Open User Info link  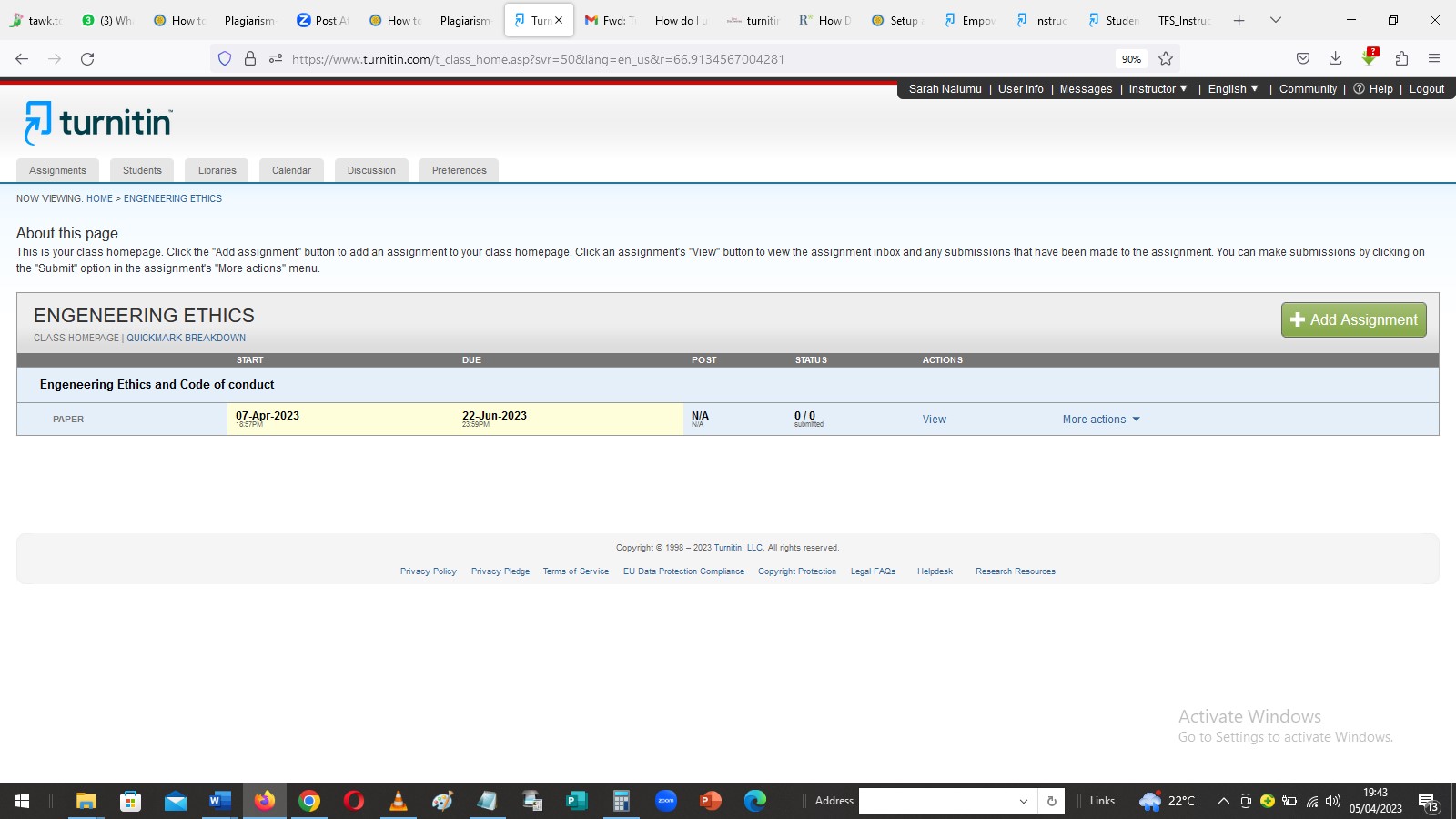tap(1021, 88)
